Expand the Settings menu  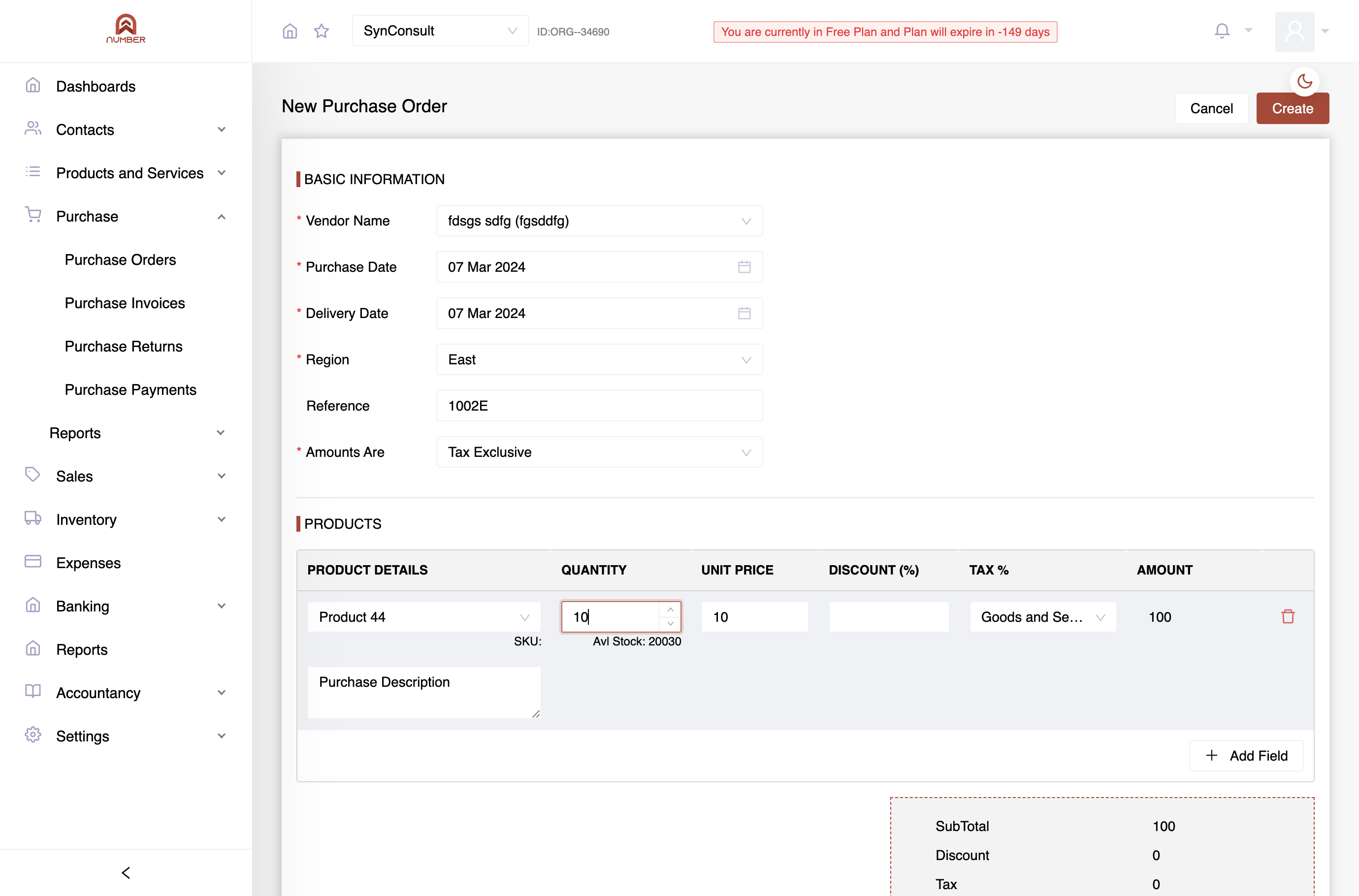click(126, 736)
